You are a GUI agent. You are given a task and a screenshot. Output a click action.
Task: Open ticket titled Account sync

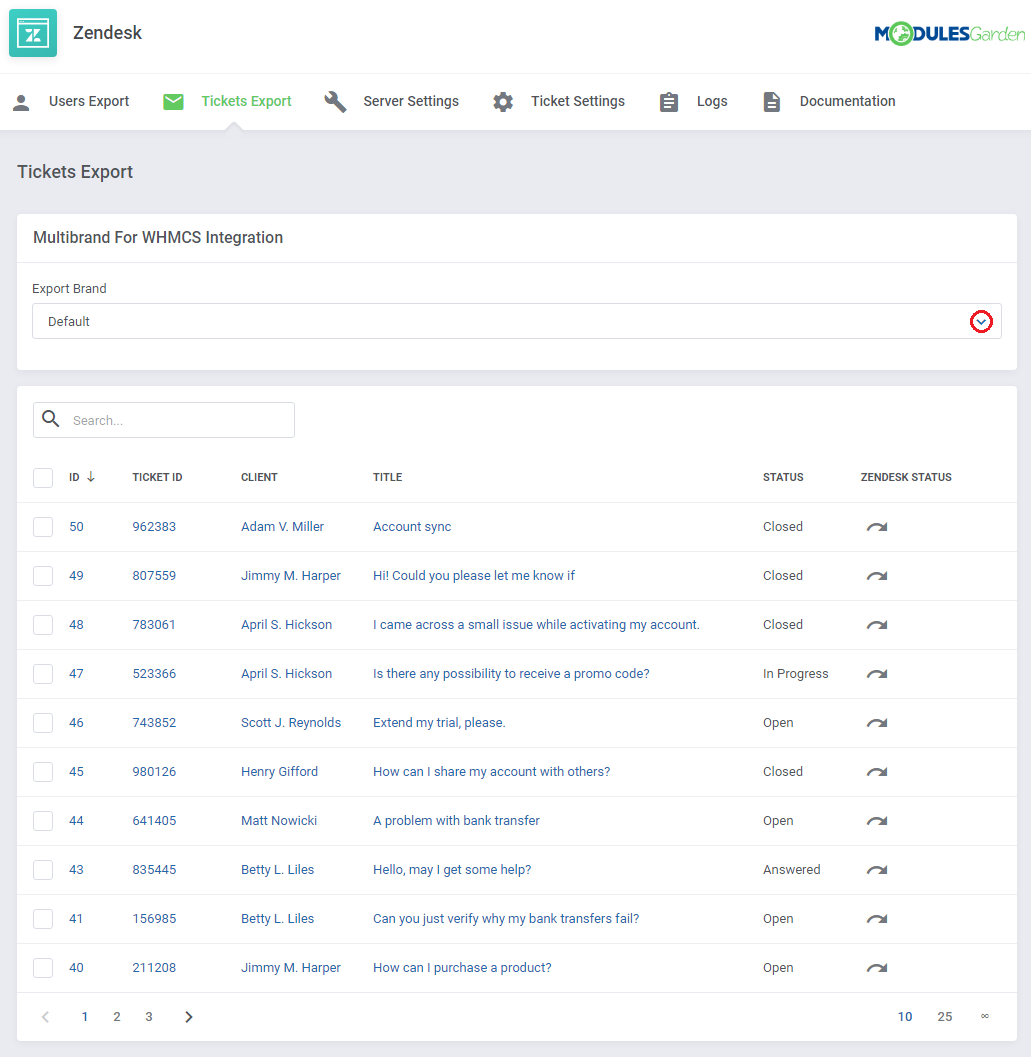pyautogui.click(x=412, y=526)
